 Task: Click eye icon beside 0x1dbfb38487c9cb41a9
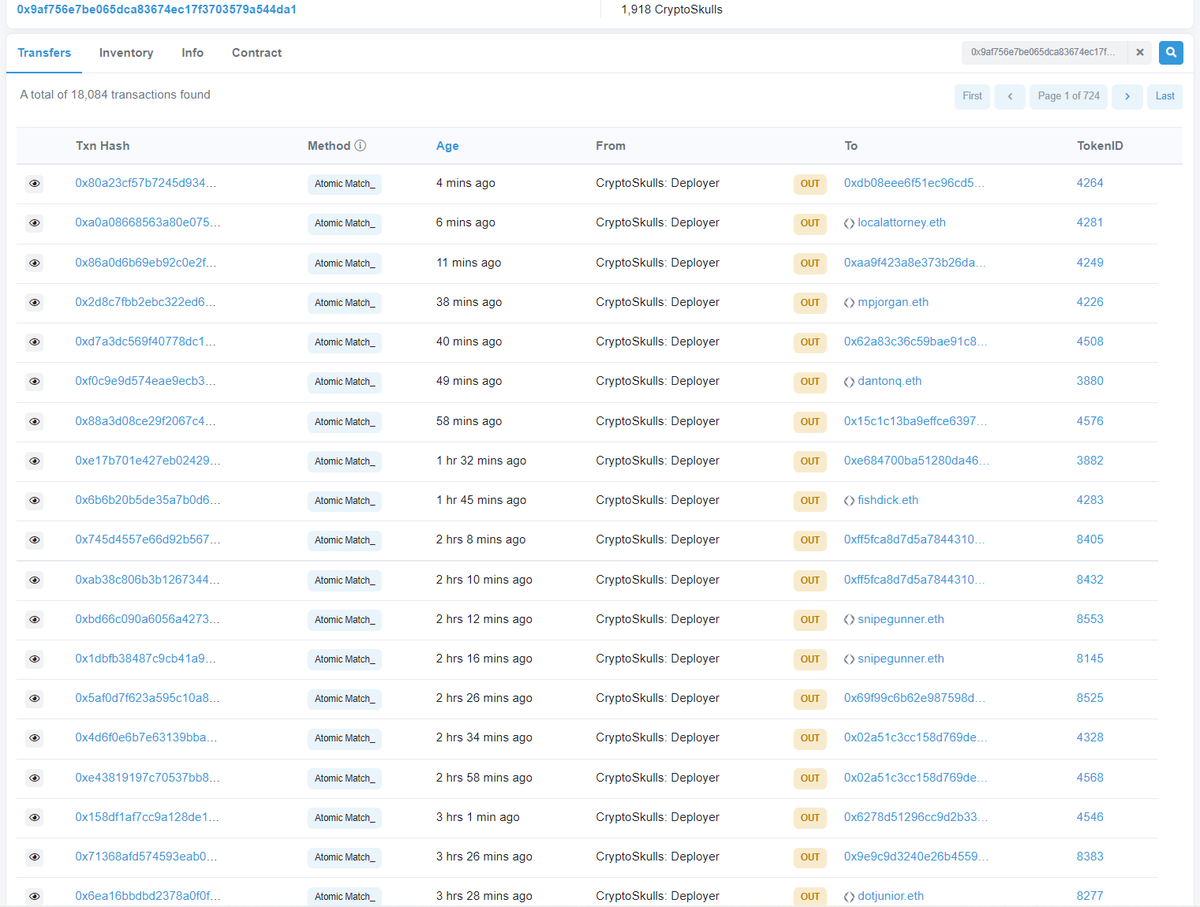[34, 659]
